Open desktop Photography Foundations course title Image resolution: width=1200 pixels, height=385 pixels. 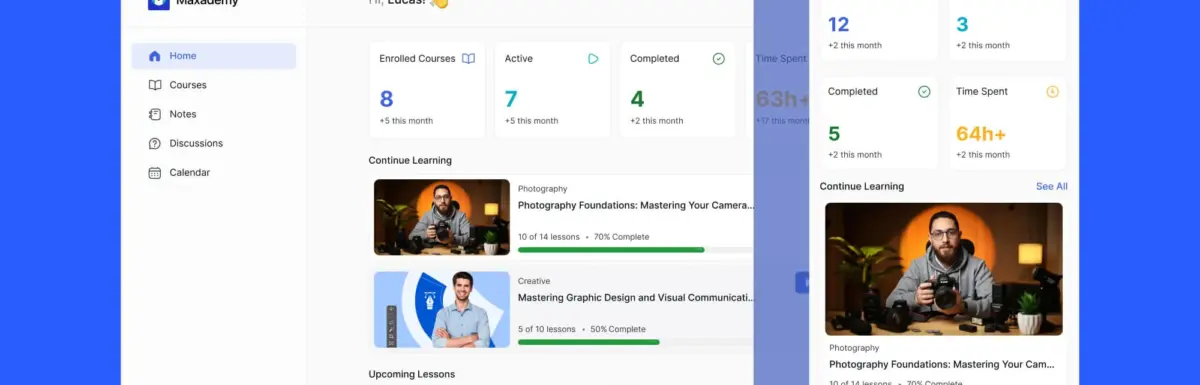(x=636, y=205)
